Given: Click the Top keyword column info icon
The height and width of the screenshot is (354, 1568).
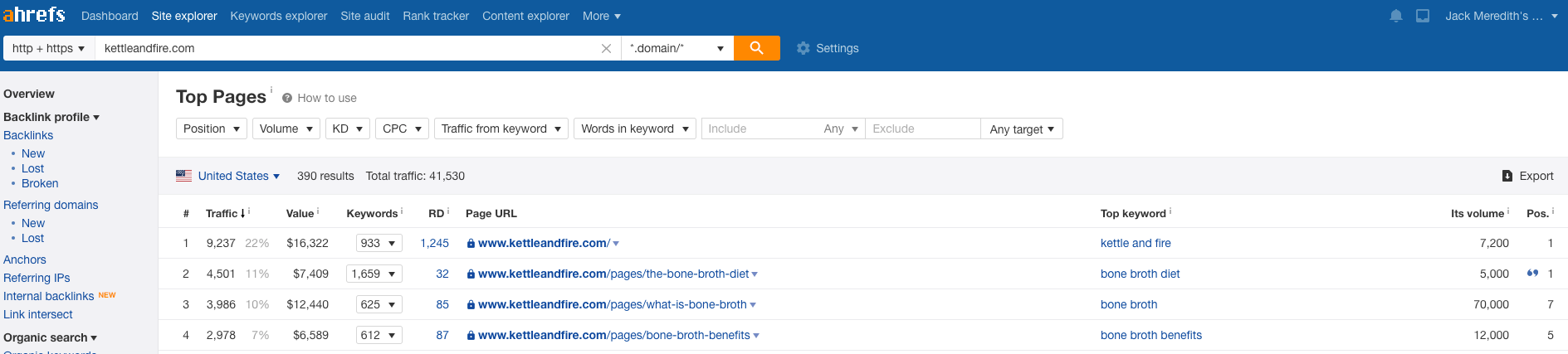Looking at the screenshot, I should pos(1170,211).
